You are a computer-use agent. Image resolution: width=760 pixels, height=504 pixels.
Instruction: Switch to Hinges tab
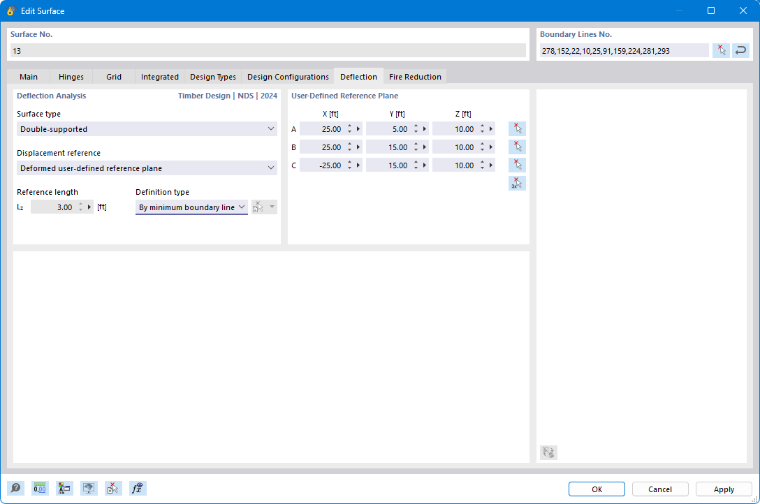(71, 77)
